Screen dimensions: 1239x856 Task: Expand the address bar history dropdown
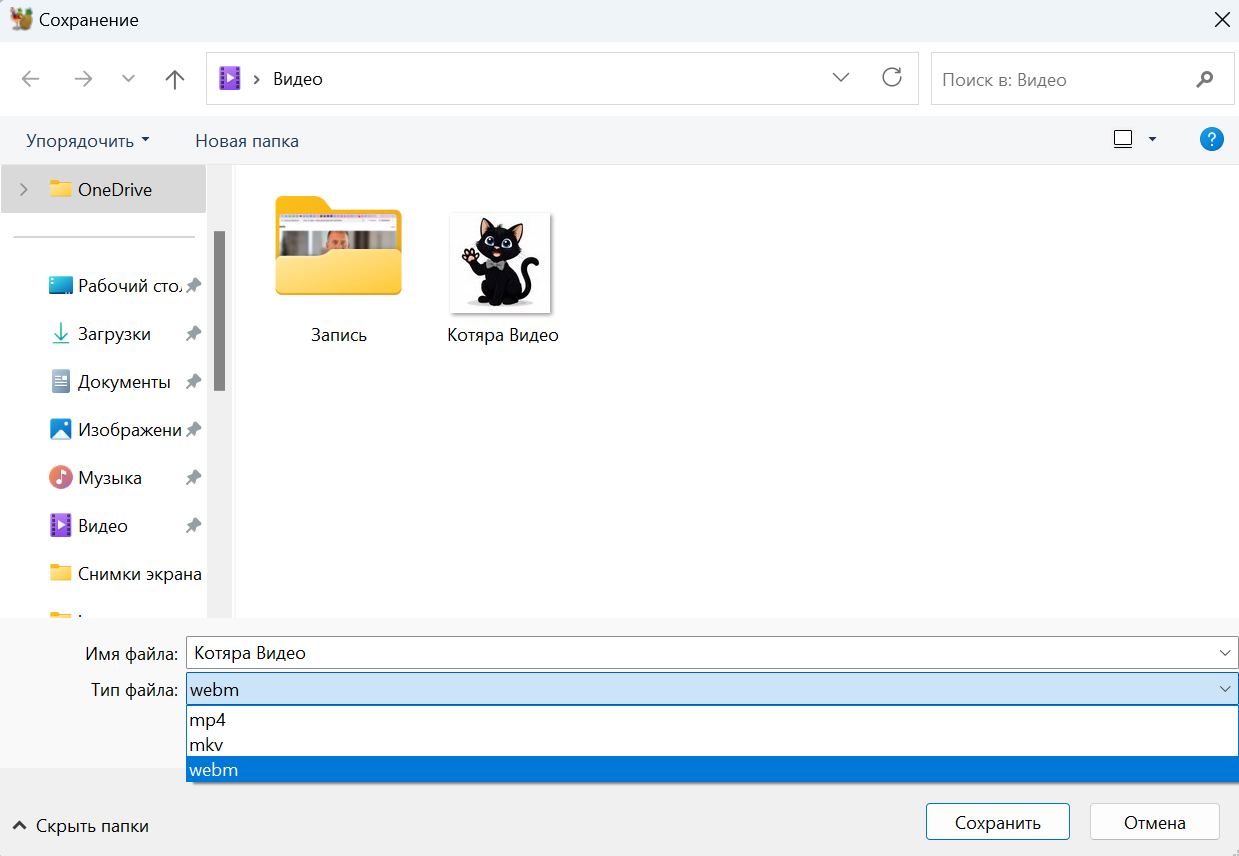(840, 78)
